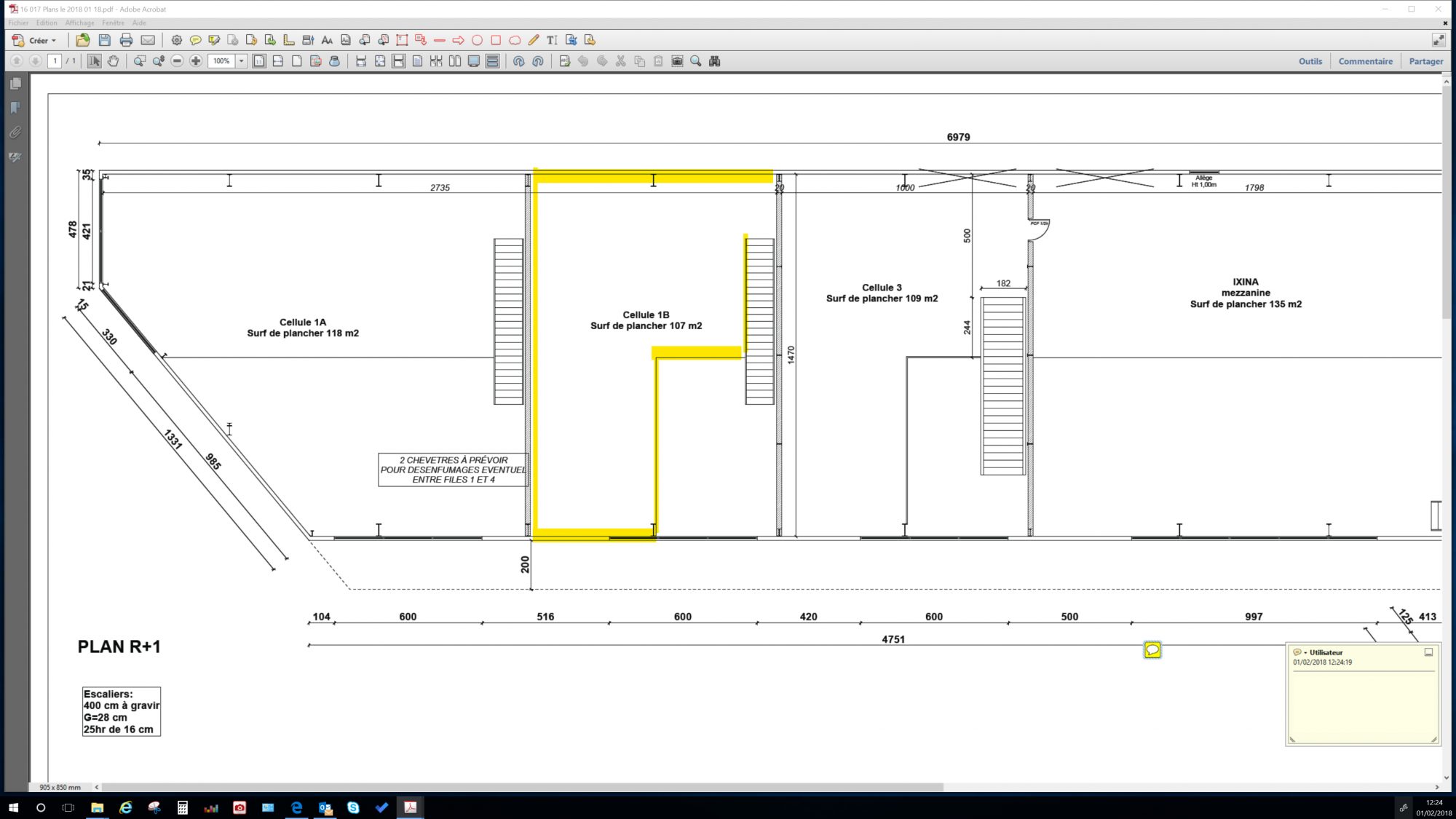
Task: Click the yellow comment marker on drawing
Action: coord(1152,649)
